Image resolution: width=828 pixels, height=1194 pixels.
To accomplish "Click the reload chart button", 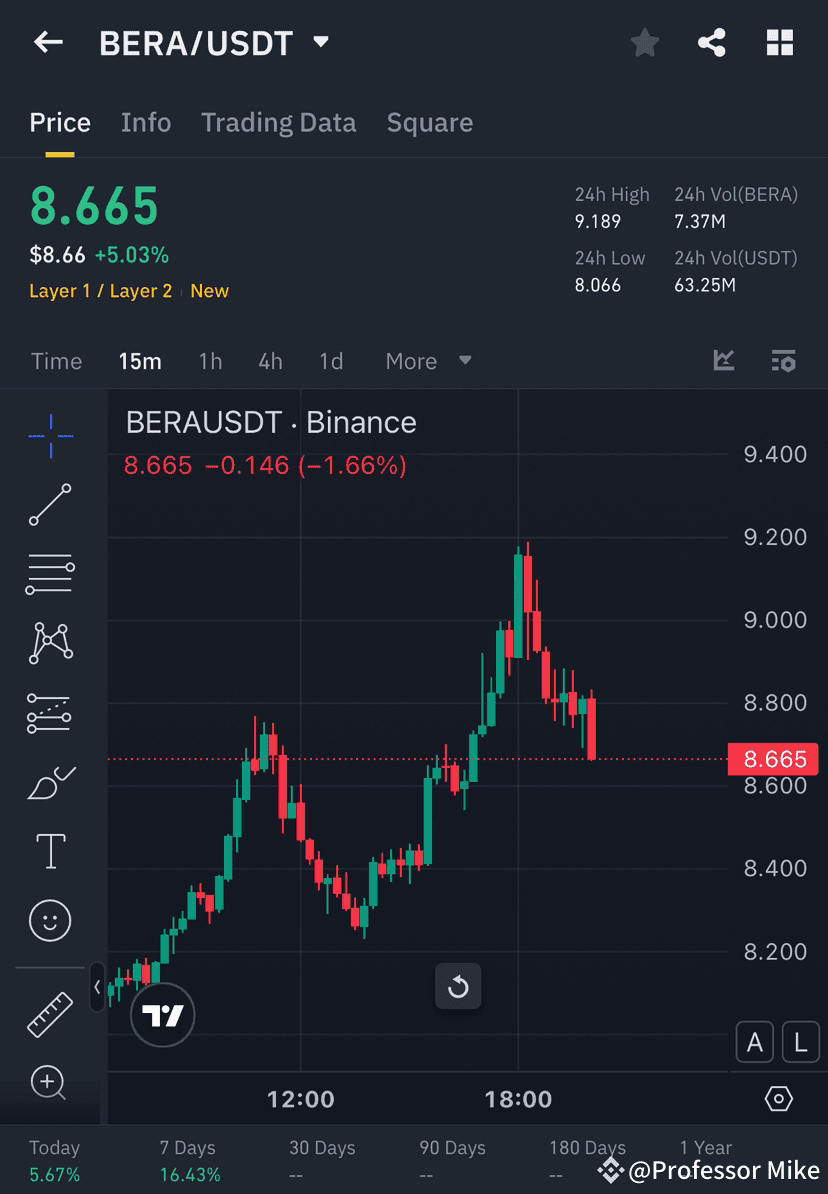I will [458, 987].
